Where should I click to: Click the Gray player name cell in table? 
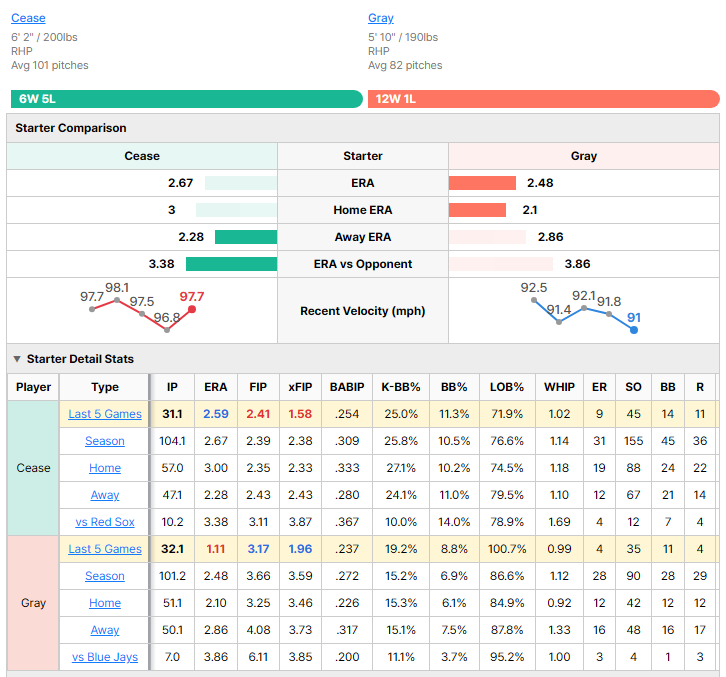point(33,603)
